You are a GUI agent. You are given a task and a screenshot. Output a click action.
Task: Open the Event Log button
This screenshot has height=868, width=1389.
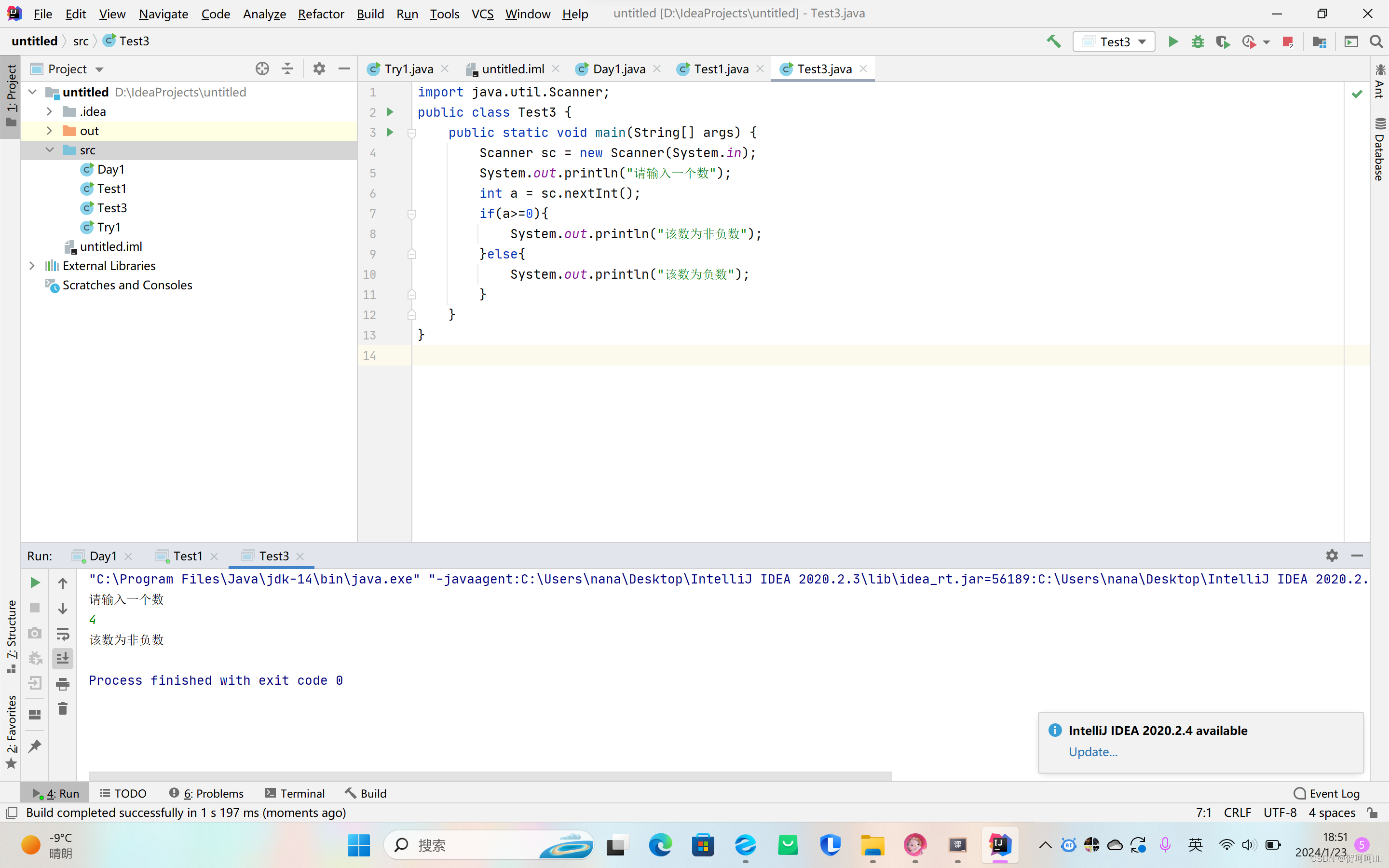pyautogui.click(x=1327, y=793)
